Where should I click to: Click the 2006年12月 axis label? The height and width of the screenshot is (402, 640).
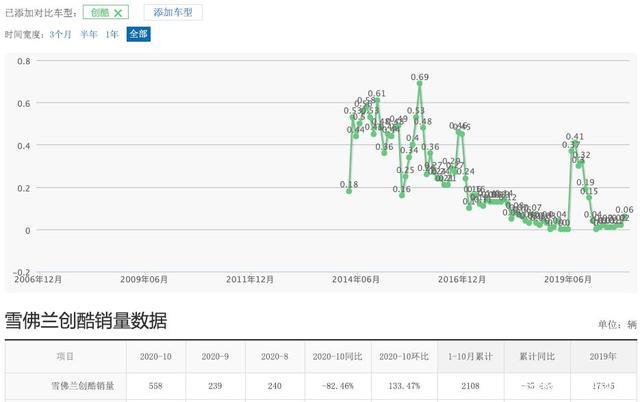38,280
